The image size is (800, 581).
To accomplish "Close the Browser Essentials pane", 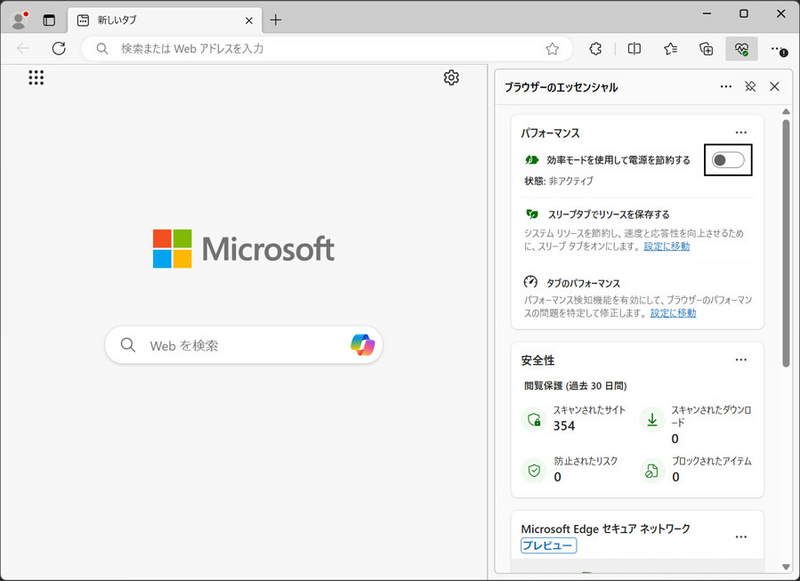I will 774,87.
